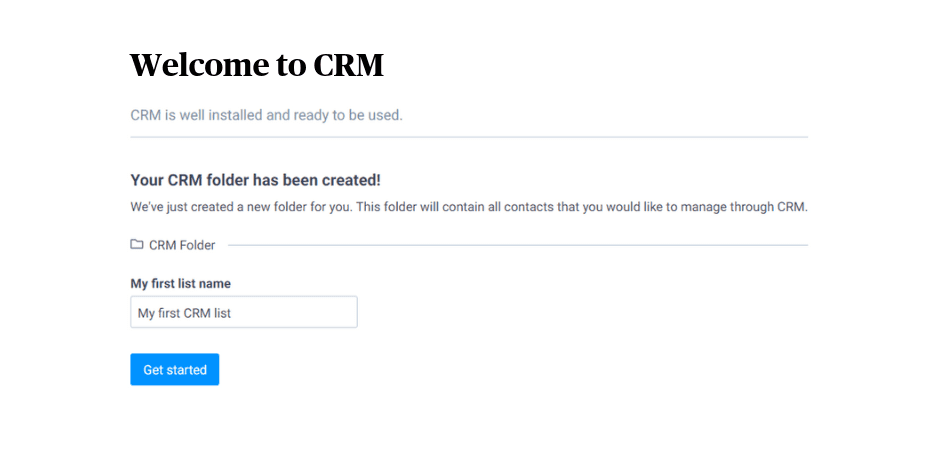Viewport: 940px width, 459px height.
Task: Click the 'Welcome' word in the title
Action: [200, 65]
